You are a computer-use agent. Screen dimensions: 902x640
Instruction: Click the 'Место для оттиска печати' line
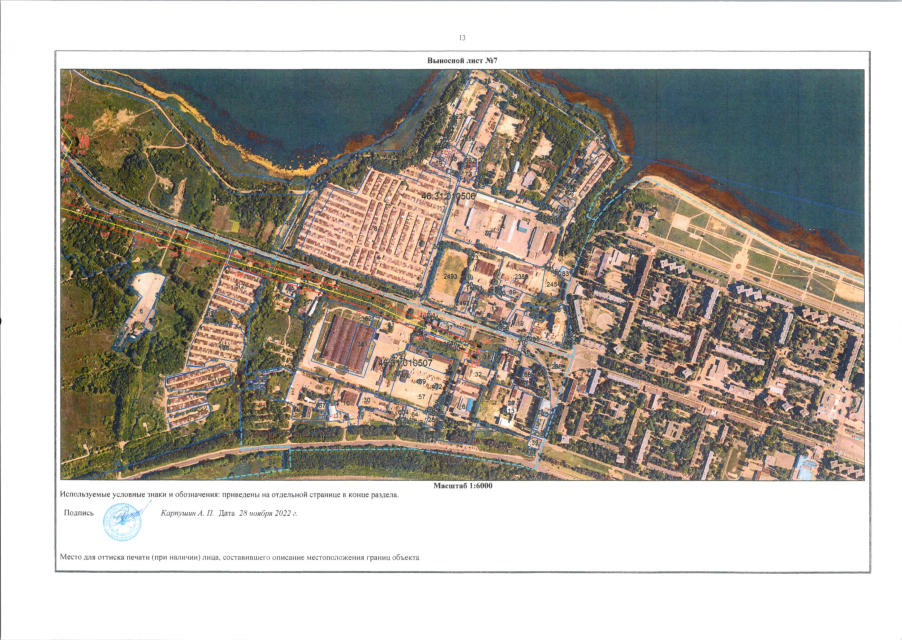point(238,557)
